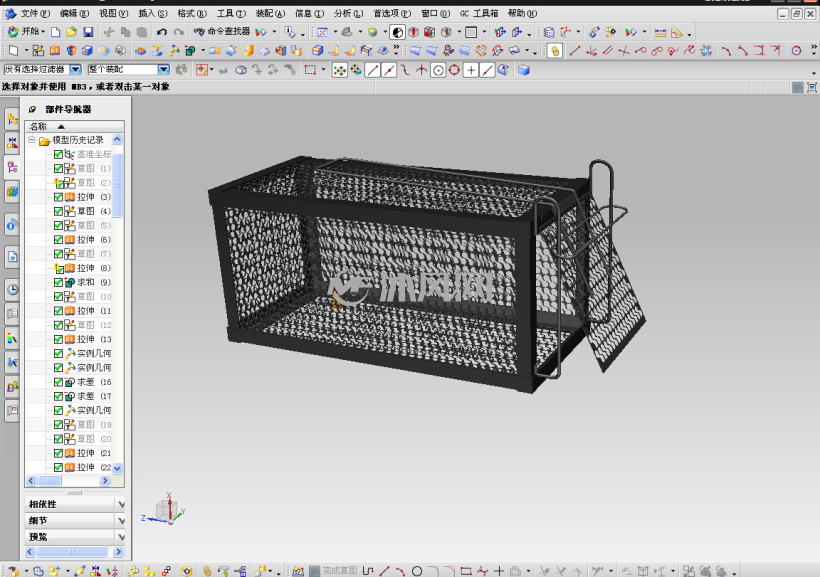Screen dimensions: 820x577
Task: Open the GC 工具箱 menu
Action: 479,14
